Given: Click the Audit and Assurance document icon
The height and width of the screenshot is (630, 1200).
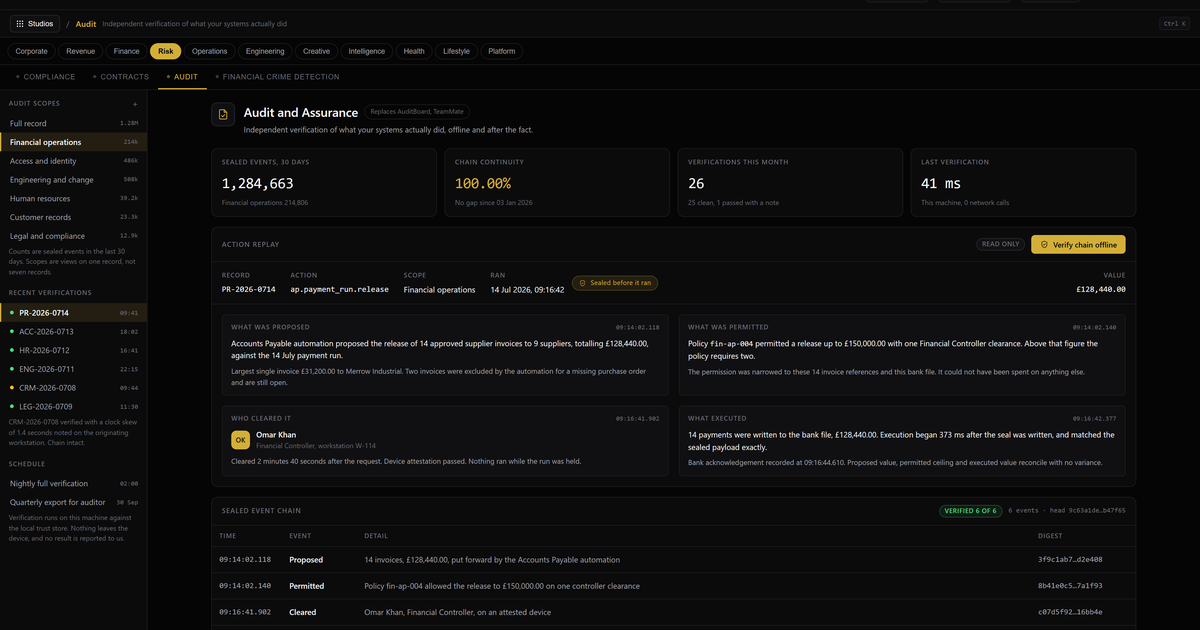Looking at the screenshot, I should click(223, 115).
